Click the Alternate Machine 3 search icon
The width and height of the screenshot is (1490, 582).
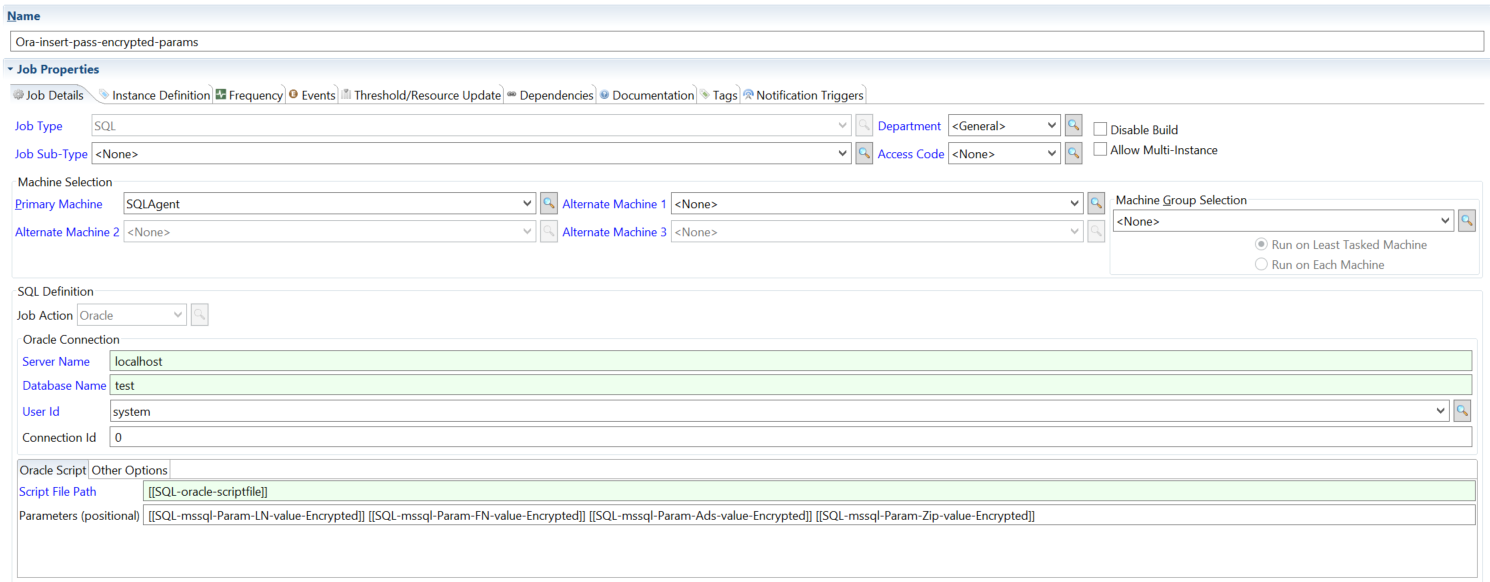[1096, 232]
